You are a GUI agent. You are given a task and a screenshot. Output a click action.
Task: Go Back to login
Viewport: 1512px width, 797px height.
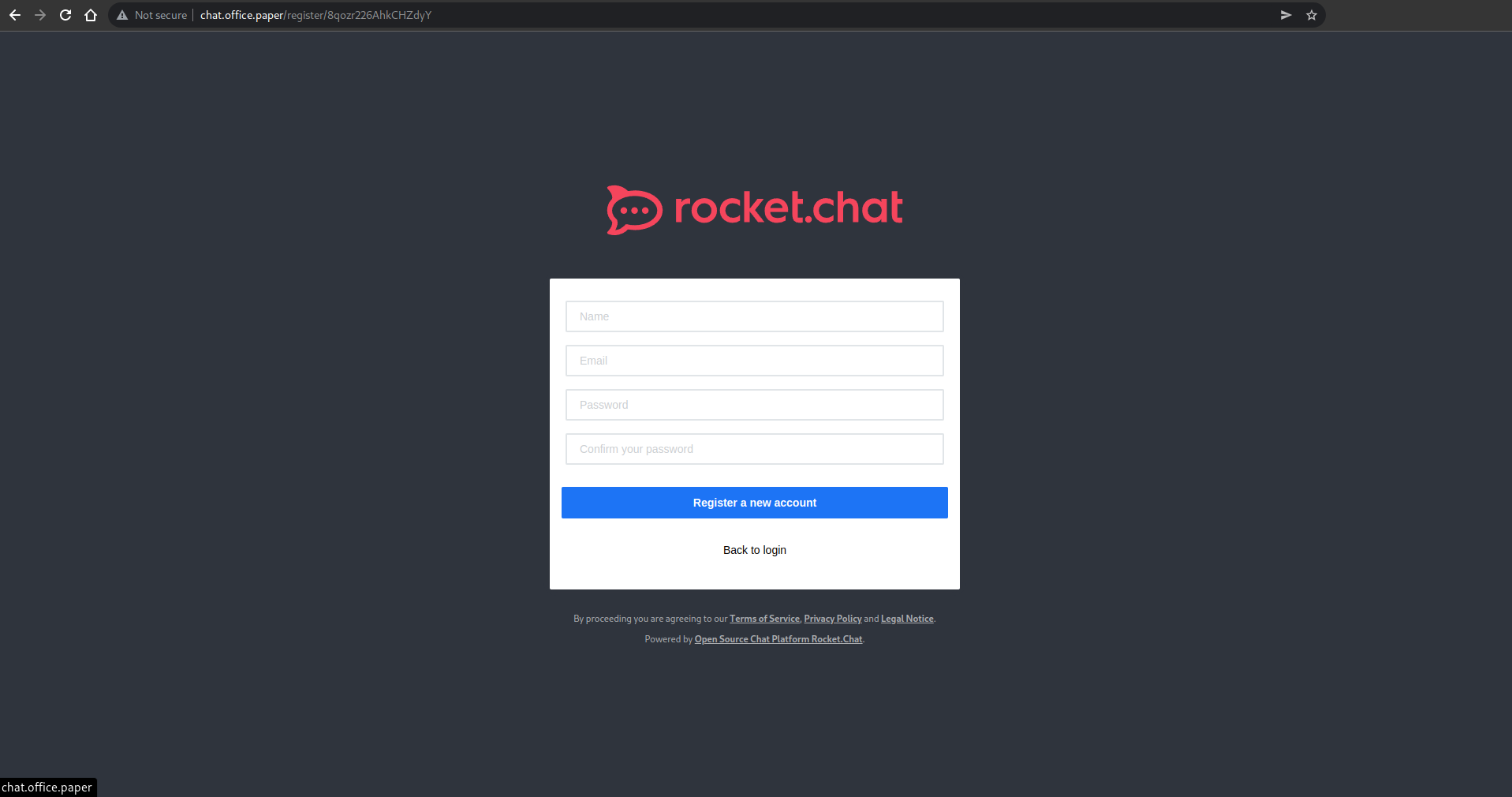(x=754, y=550)
